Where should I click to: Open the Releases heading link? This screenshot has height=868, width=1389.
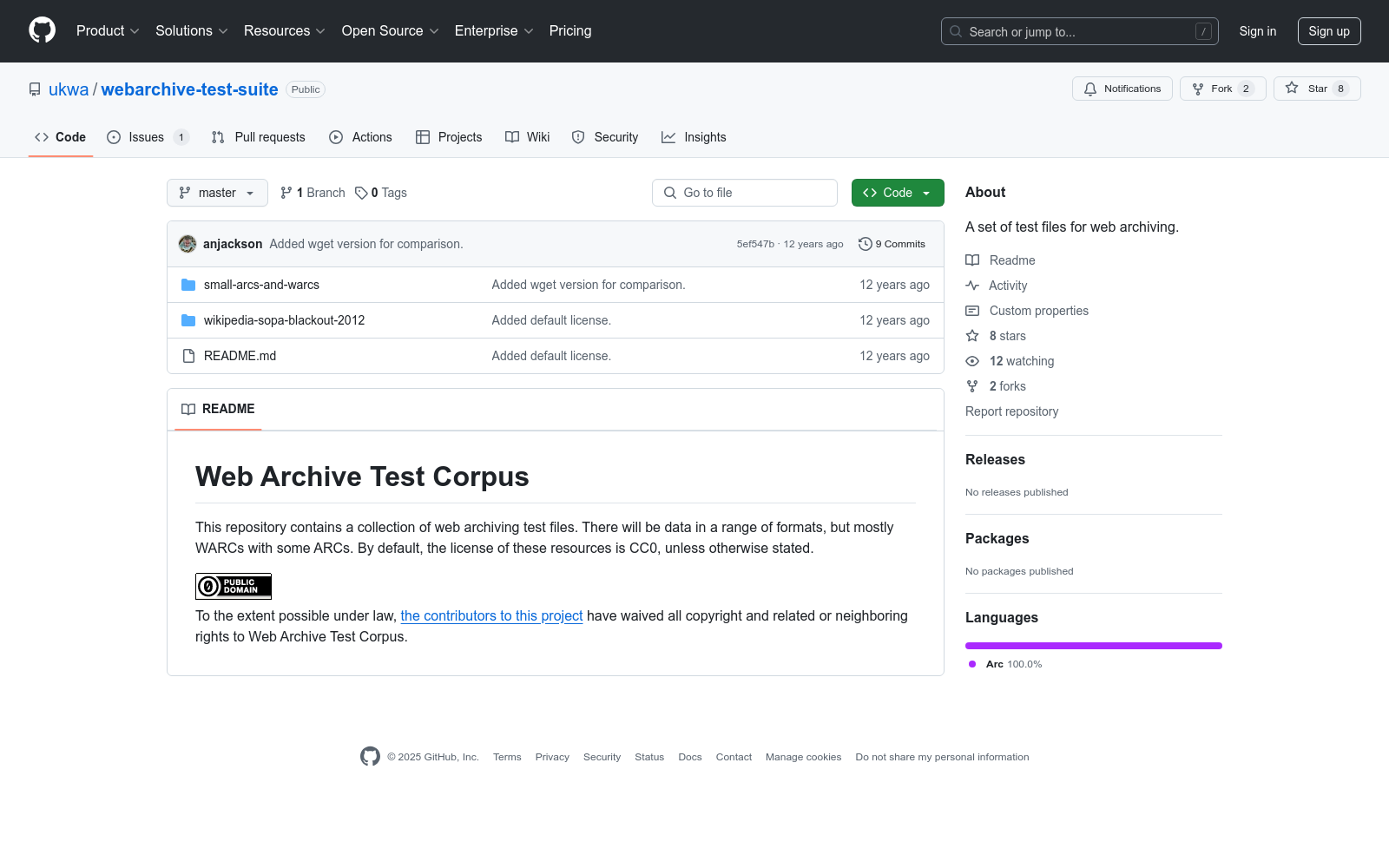click(995, 460)
